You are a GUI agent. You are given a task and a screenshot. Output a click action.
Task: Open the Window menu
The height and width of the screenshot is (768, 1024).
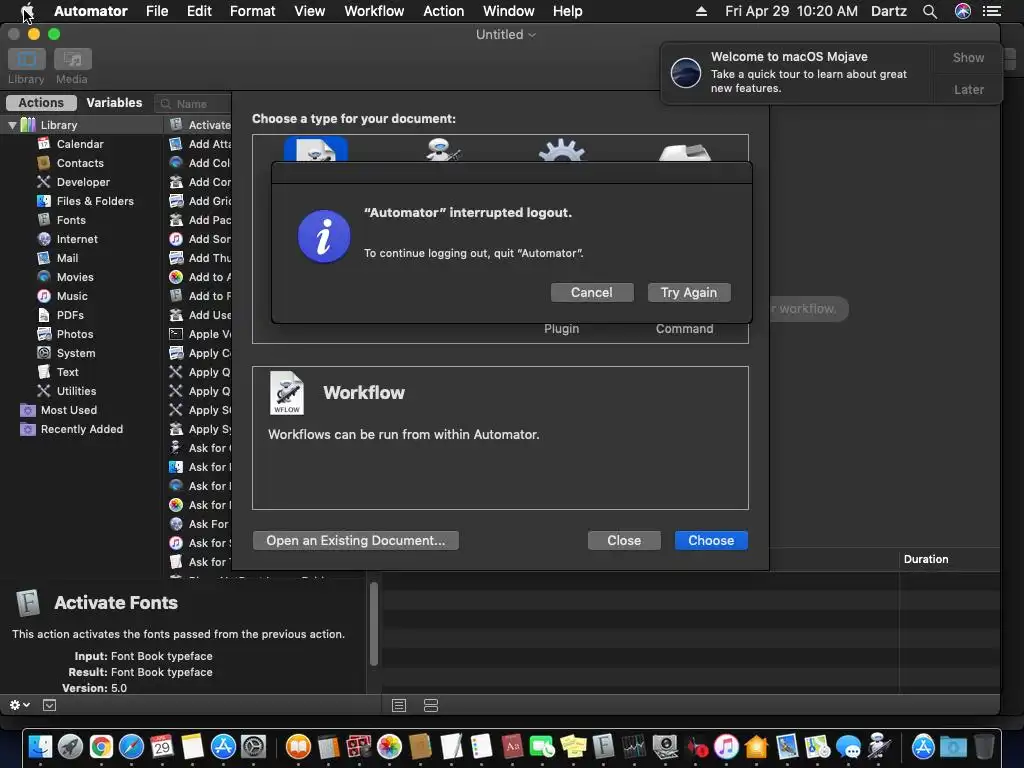(x=509, y=11)
